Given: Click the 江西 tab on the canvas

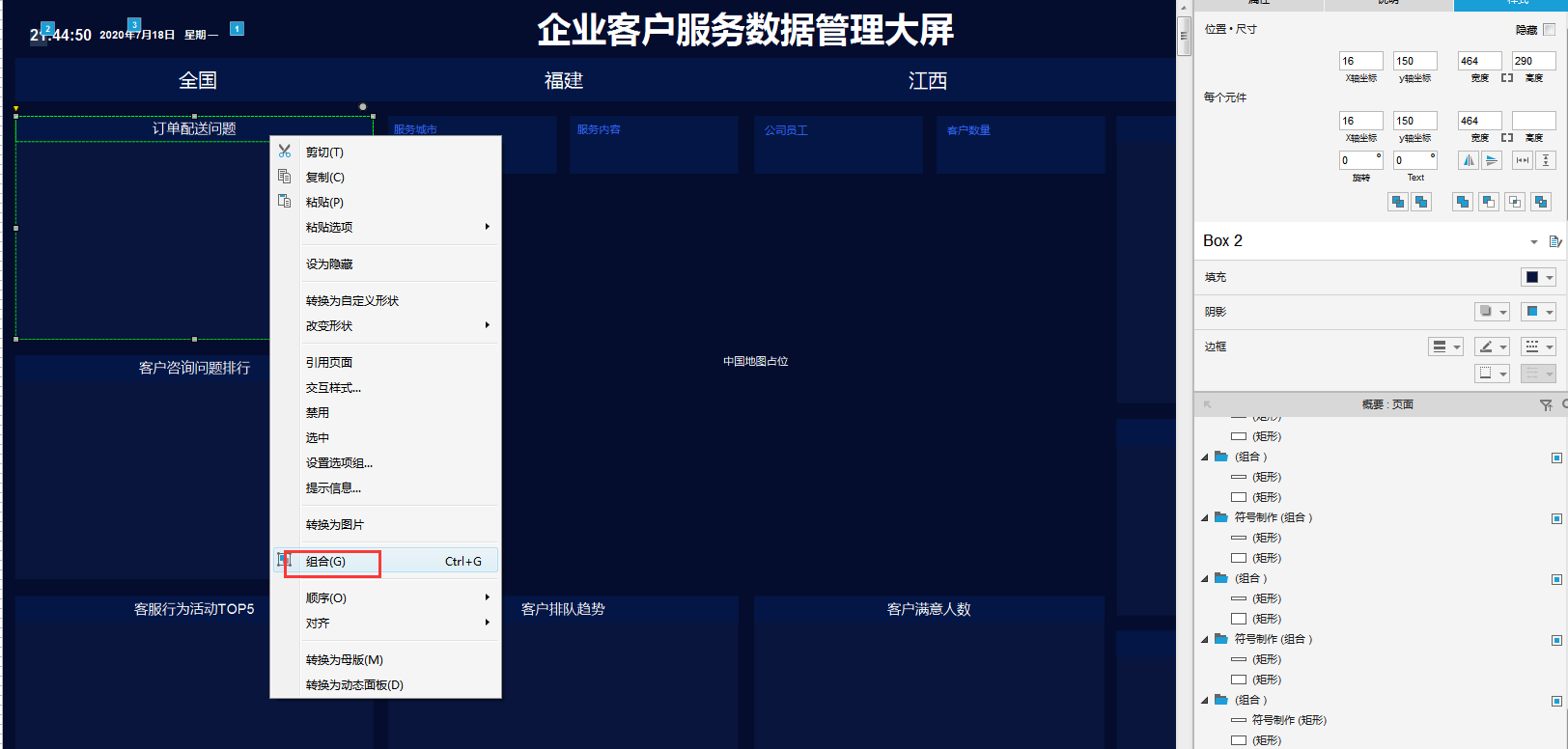Looking at the screenshot, I should point(928,81).
